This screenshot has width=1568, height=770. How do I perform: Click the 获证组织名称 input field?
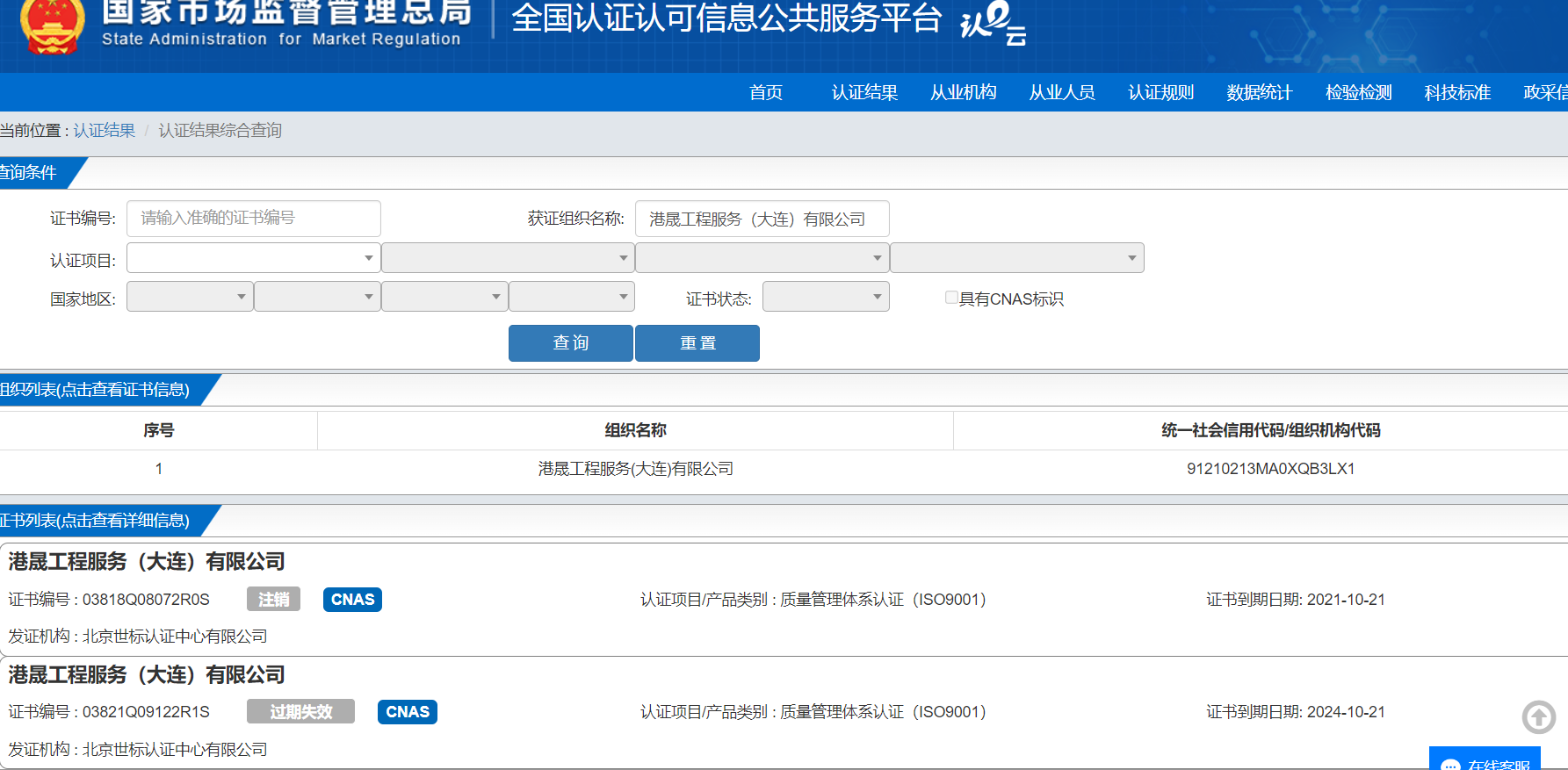762,219
